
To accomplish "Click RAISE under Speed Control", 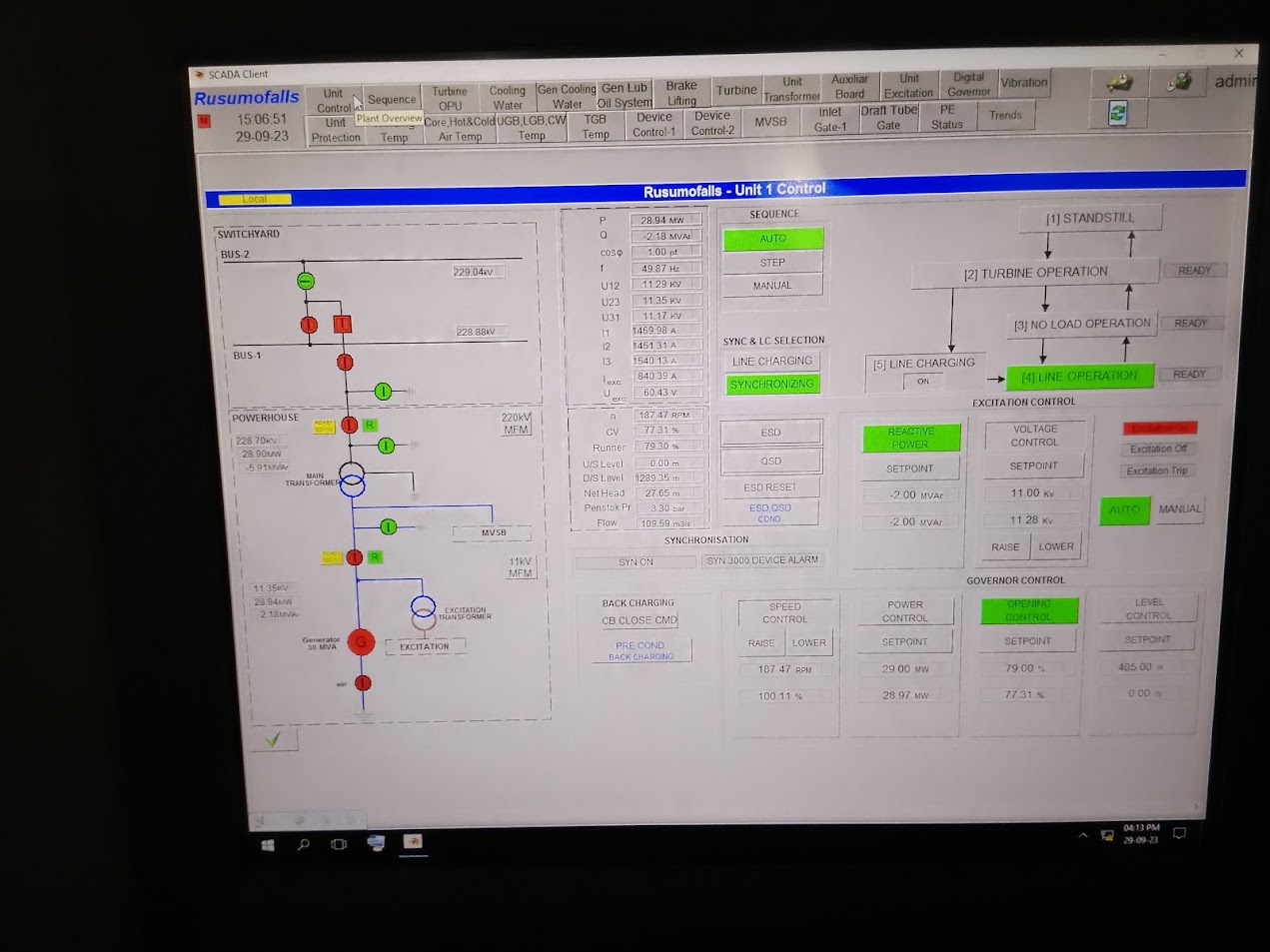I will click(x=761, y=643).
